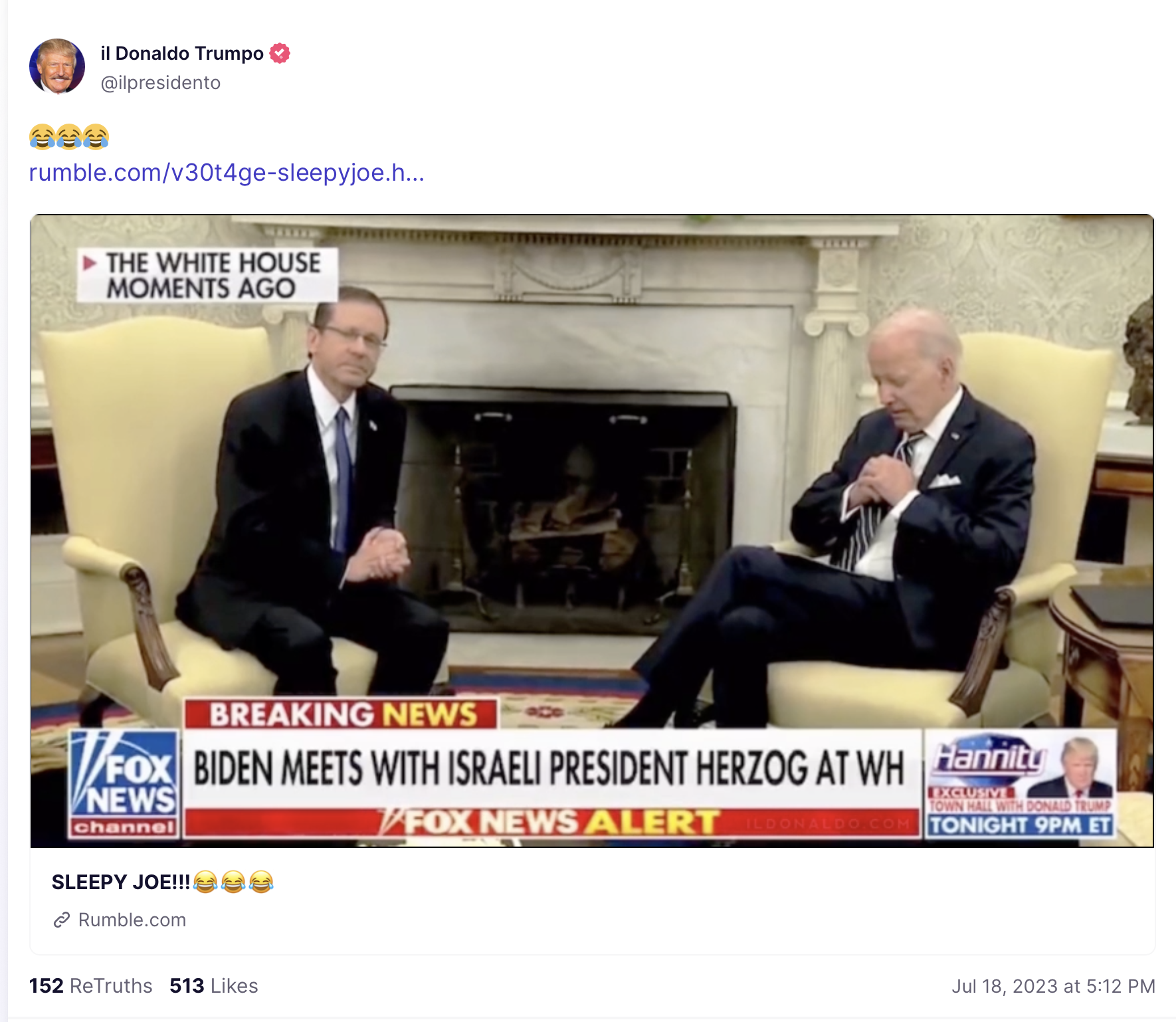Click the Fox News Alert bar
Screen dimensions: 1176x1022
pyautogui.click(x=553, y=823)
